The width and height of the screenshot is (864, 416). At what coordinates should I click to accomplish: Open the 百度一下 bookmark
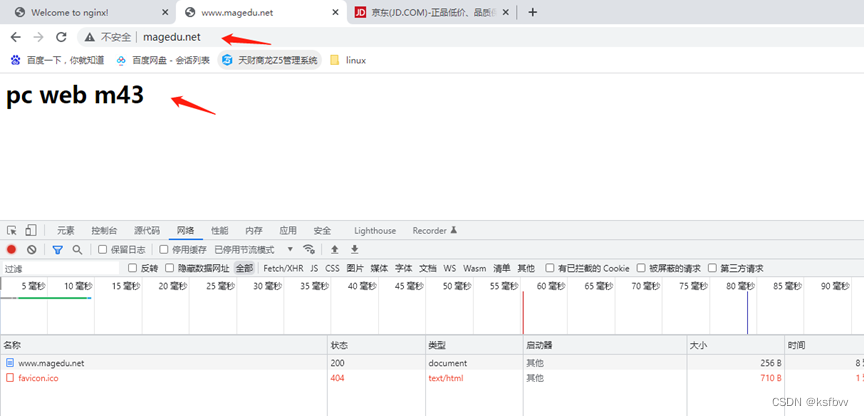coord(57,60)
